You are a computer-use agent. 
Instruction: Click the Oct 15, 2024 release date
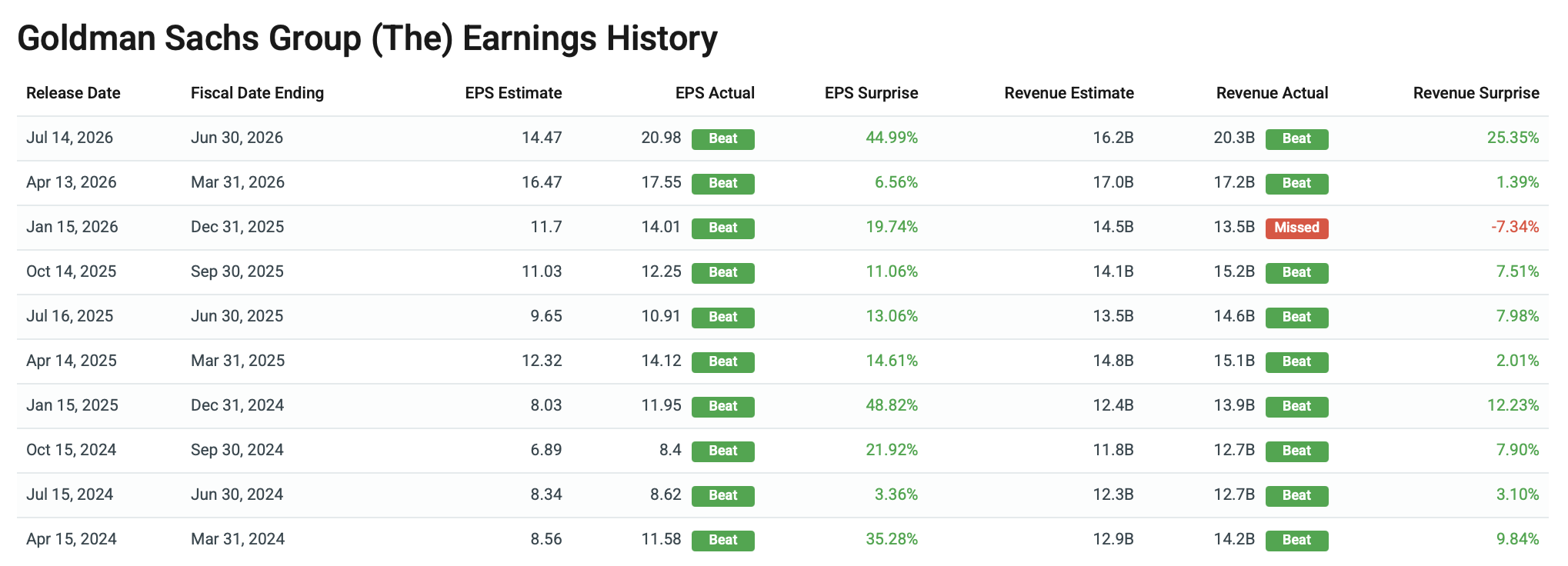pos(72,450)
